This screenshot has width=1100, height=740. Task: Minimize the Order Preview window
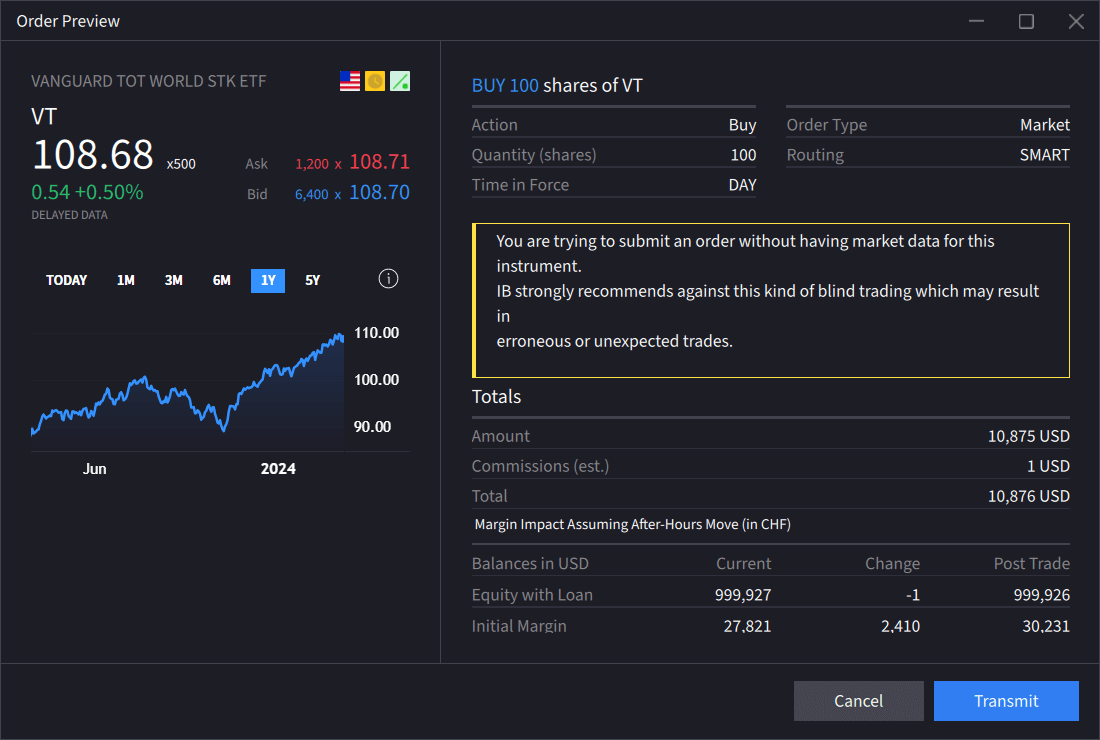click(977, 21)
